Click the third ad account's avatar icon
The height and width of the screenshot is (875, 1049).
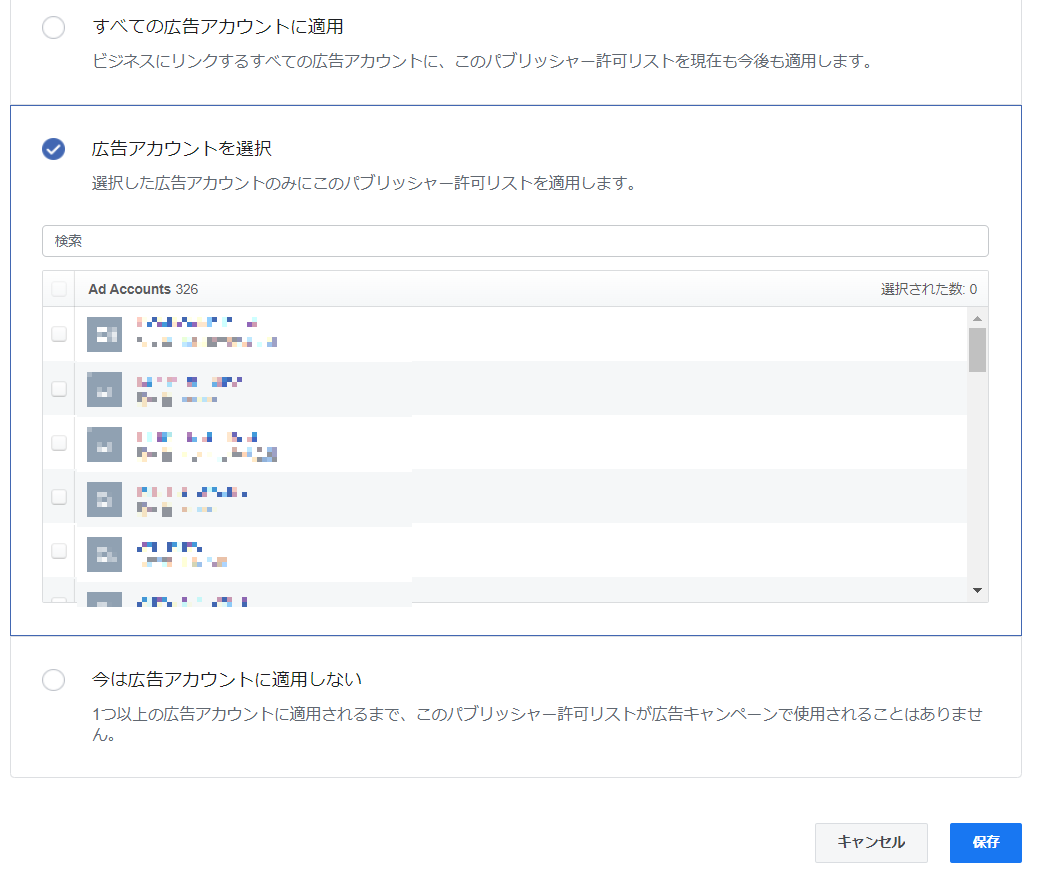[x=104, y=443]
